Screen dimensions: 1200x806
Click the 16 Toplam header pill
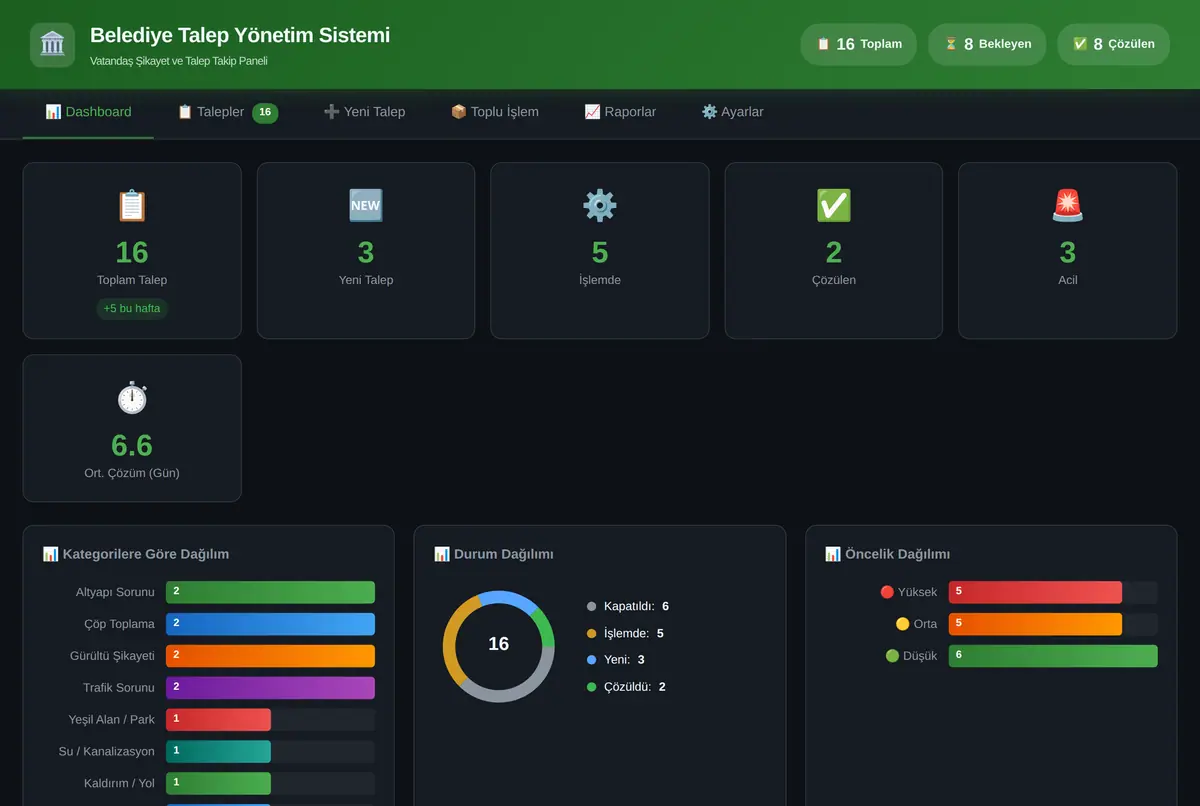pos(859,44)
